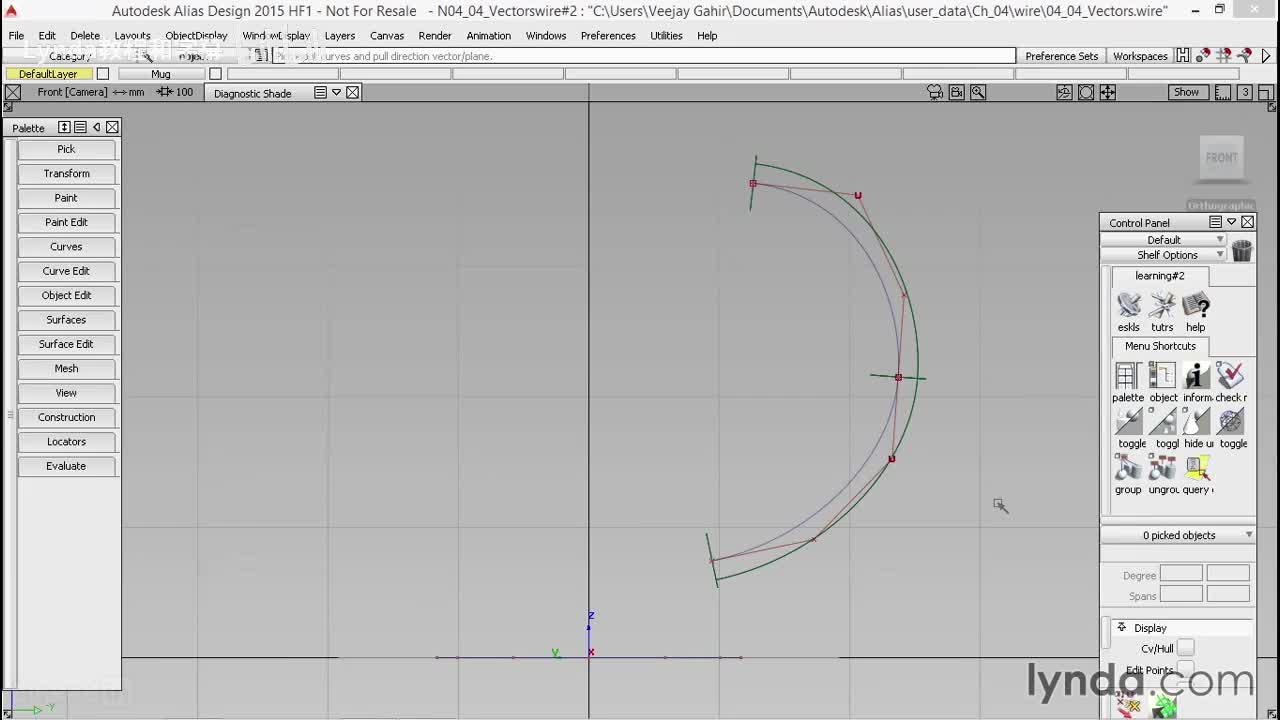1280x720 pixels.
Task: Click the Preference Sets button
Action: [1061, 56]
